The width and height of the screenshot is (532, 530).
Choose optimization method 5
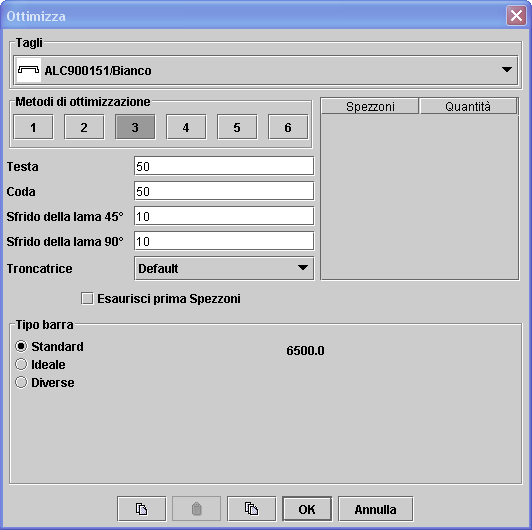(237, 127)
